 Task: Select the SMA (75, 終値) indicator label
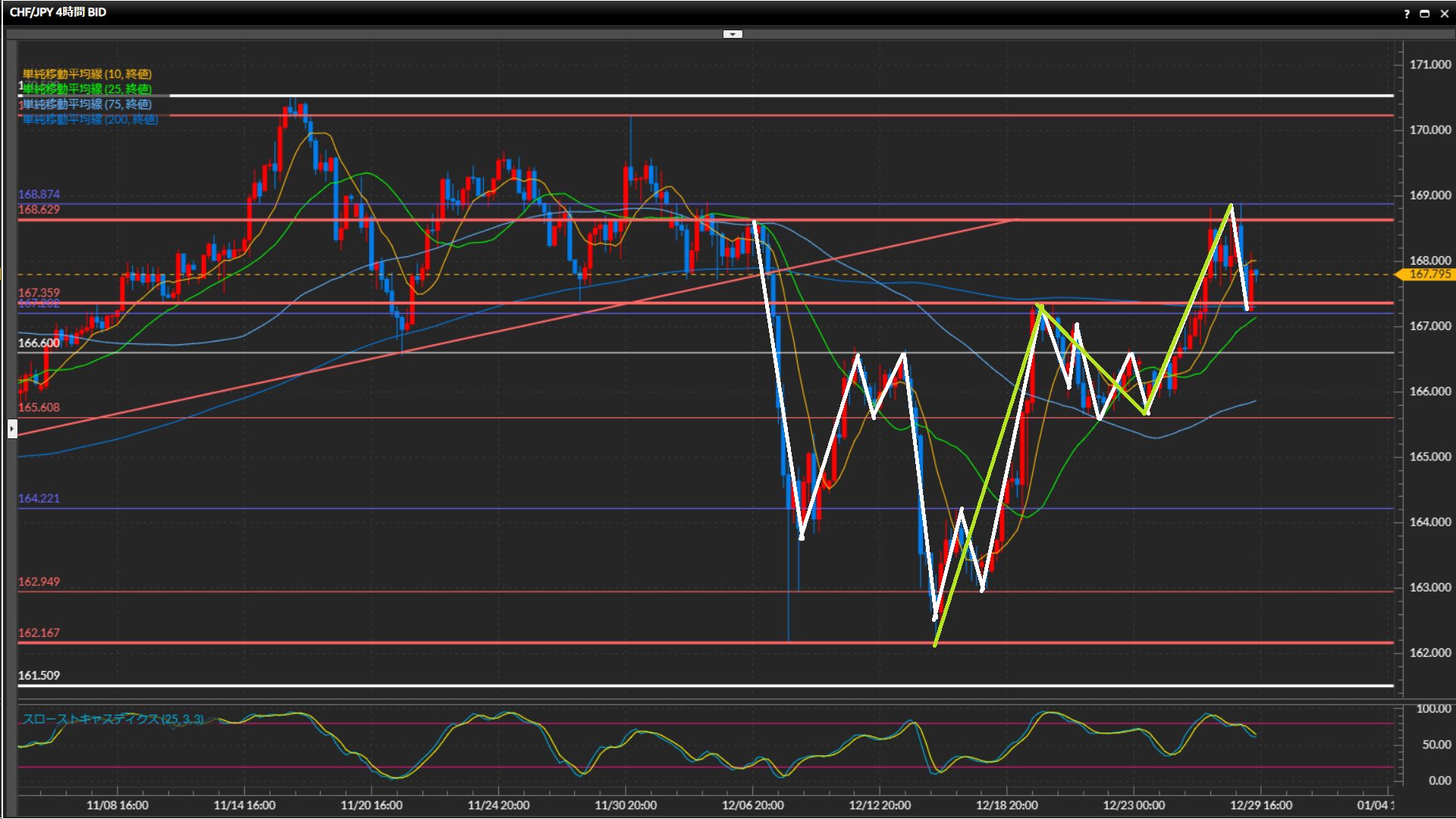pos(87,104)
